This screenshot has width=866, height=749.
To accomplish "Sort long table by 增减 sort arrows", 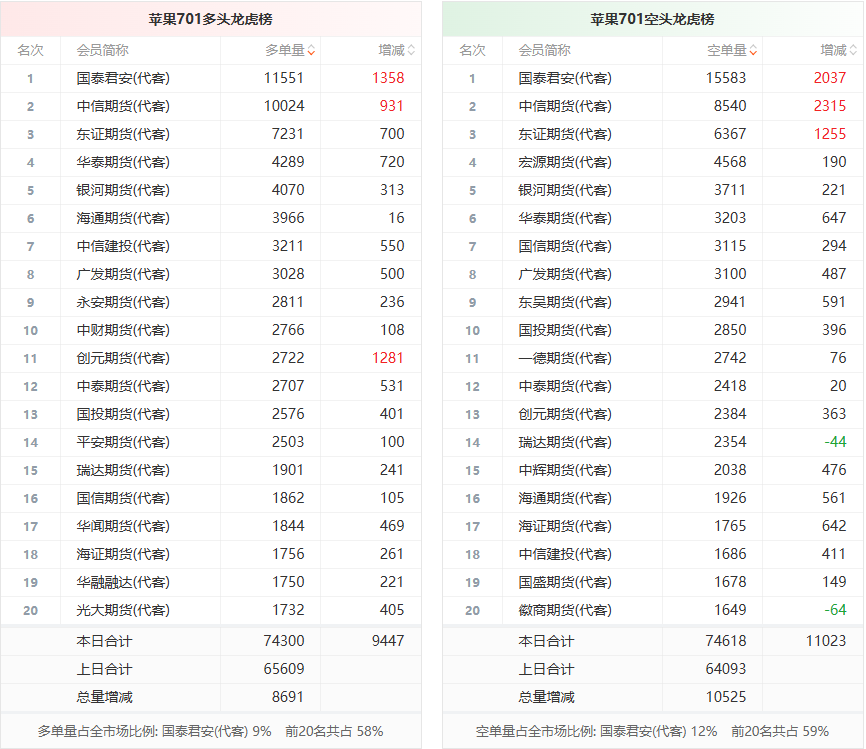I will click(x=411, y=51).
